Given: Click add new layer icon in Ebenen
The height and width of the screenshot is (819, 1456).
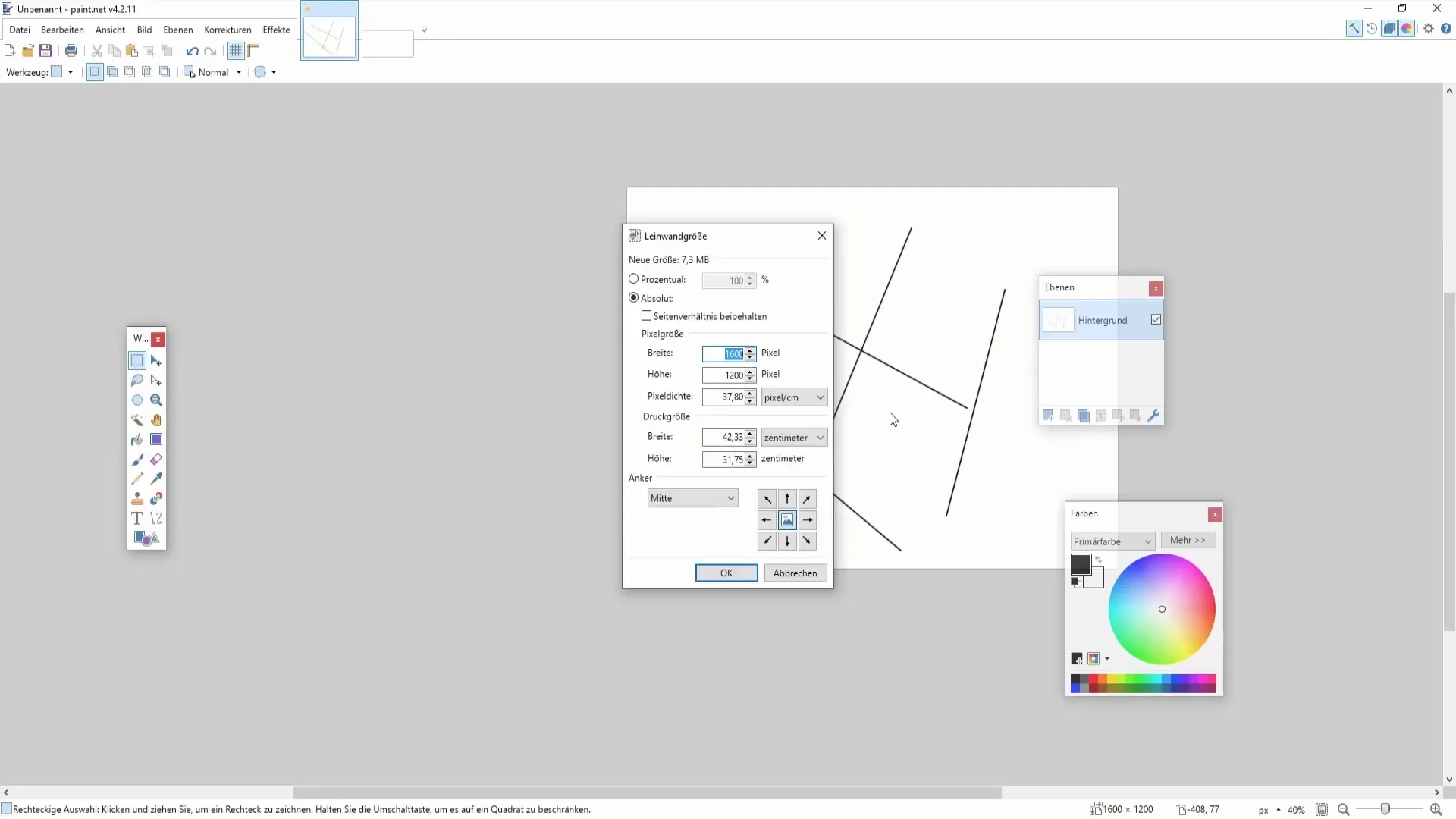Looking at the screenshot, I should coord(1048,416).
